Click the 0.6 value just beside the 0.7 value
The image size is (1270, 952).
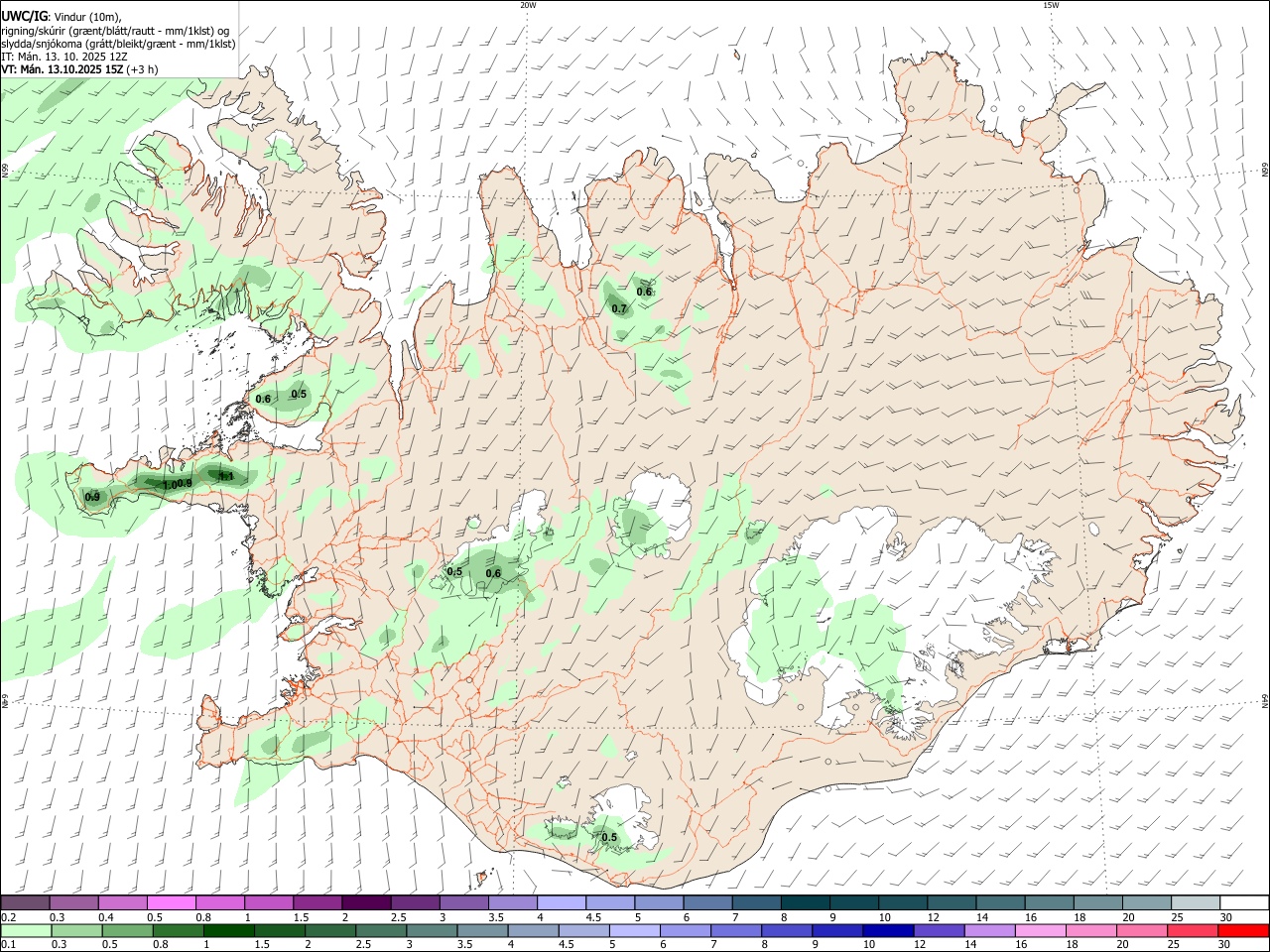click(x=645, y=292)
